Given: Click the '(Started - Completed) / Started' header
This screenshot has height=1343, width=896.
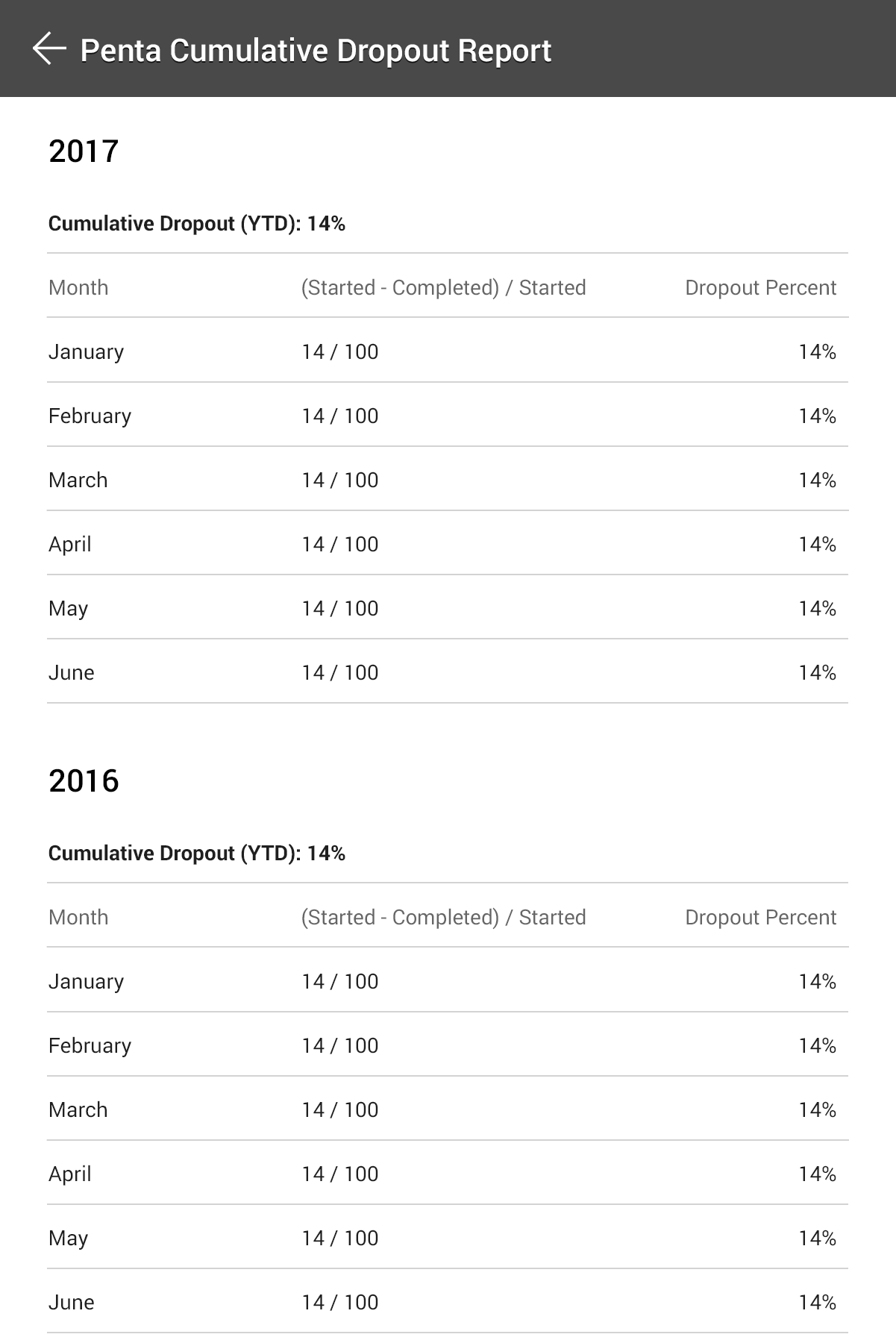Looking at the screenshot, I should pyautogui.click(x=442, y=287).
